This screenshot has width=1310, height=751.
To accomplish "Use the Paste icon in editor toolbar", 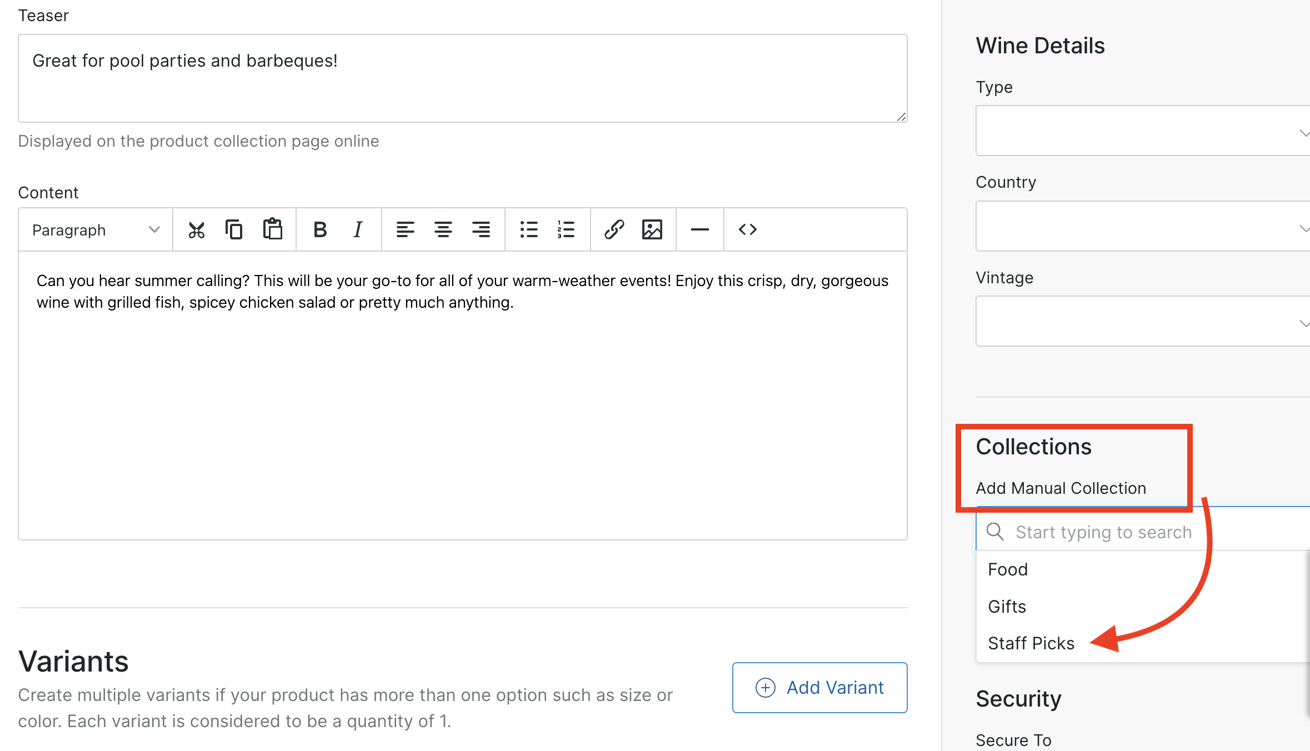I will coord(273,229).
